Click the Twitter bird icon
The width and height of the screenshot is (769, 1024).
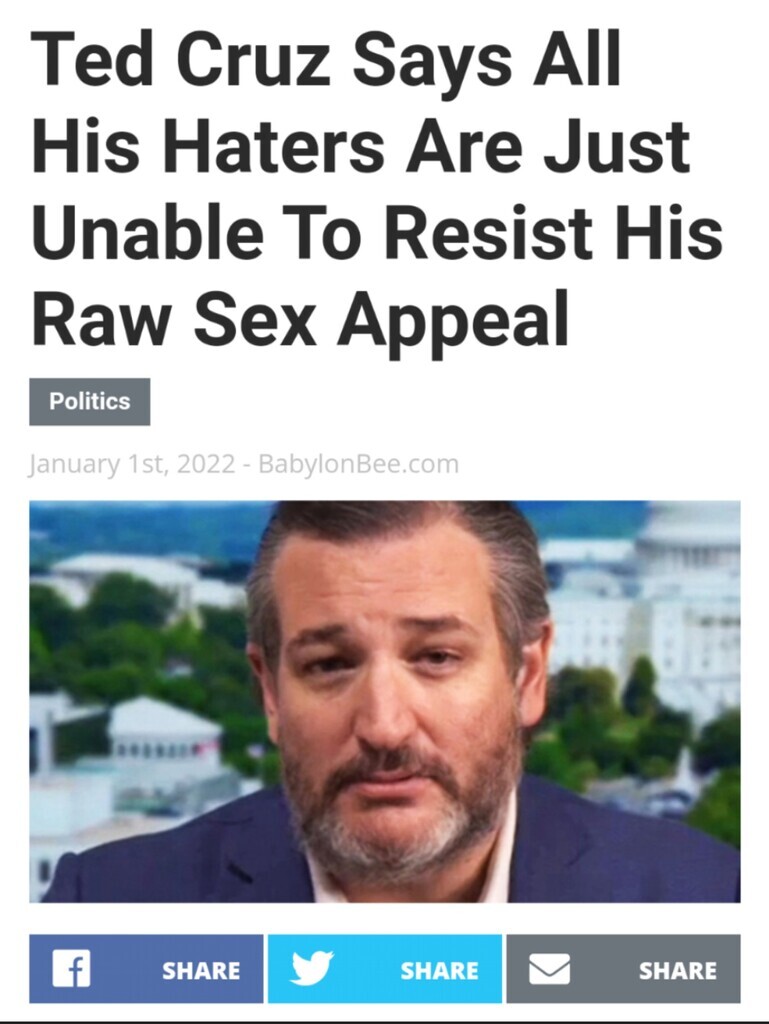point(312,969)
